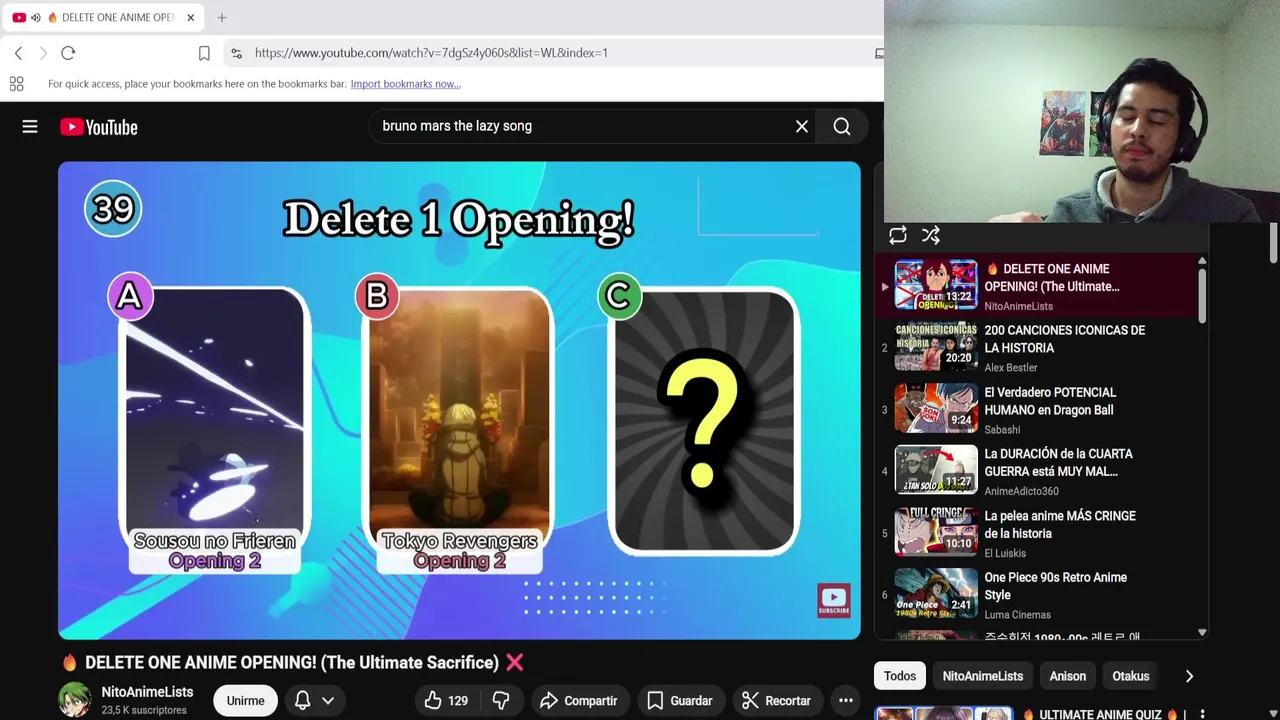Click the video player area
The width and height of the screenshot is (1280, 720).
tap(459, 400)
